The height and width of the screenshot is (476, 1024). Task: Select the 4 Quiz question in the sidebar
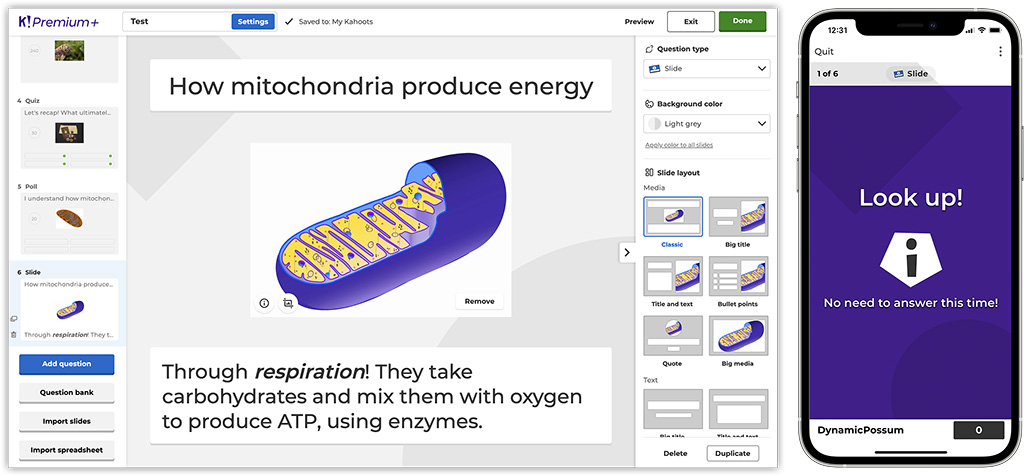[x=69, y=135]
